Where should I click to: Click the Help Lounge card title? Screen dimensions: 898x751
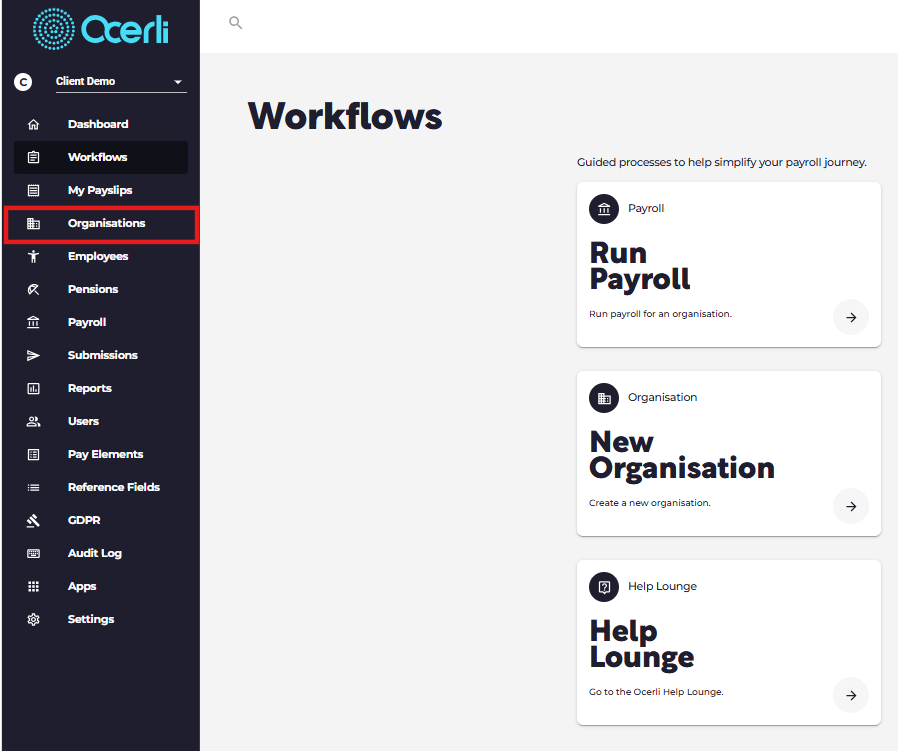tap(641, 644)
